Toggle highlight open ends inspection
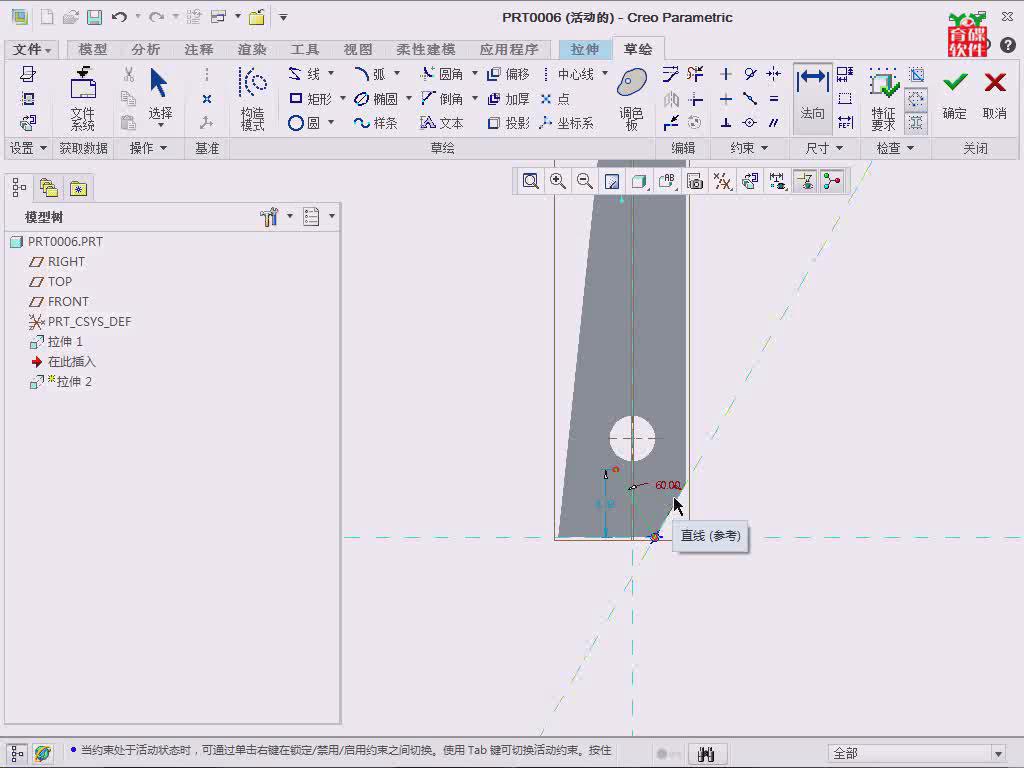This screenshot has width=1024, height=768. coord(916,99)
